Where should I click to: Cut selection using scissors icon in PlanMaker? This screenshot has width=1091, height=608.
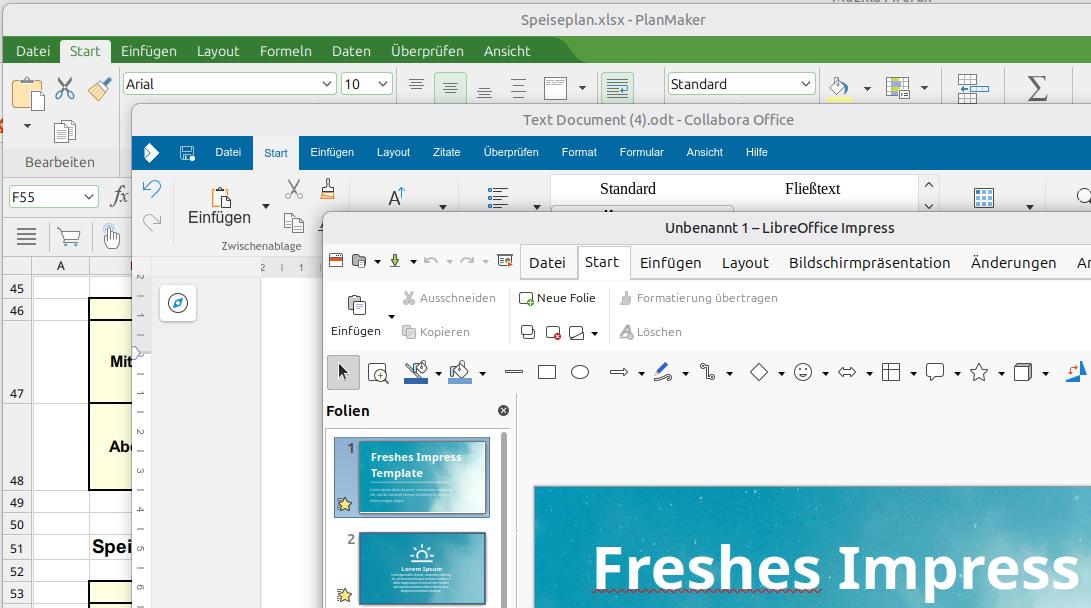[63, 89]
